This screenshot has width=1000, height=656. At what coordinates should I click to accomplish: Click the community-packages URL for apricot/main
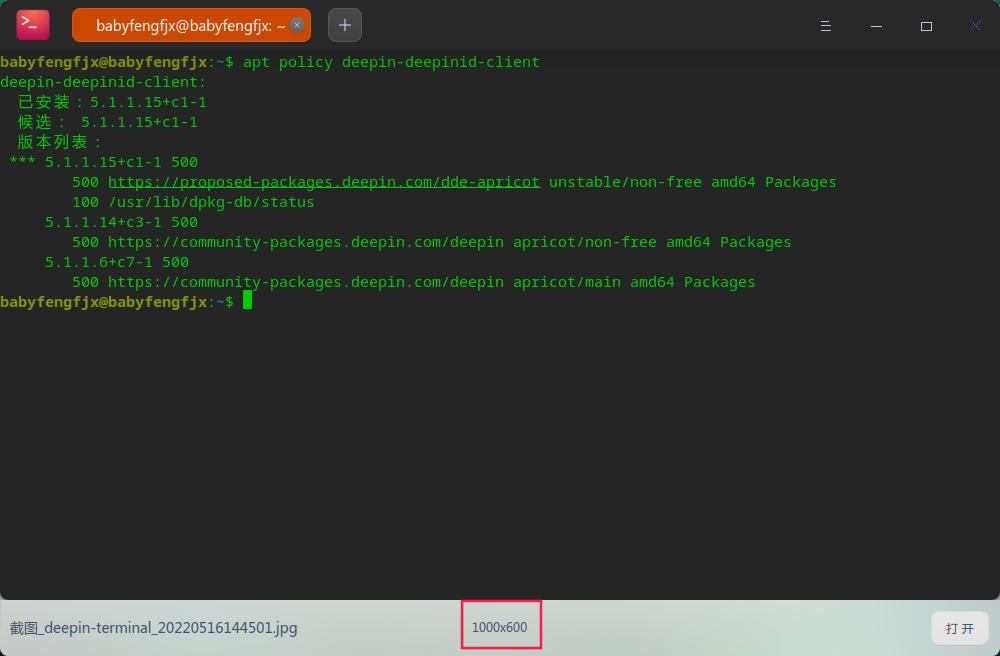click(x=305, y=282)
